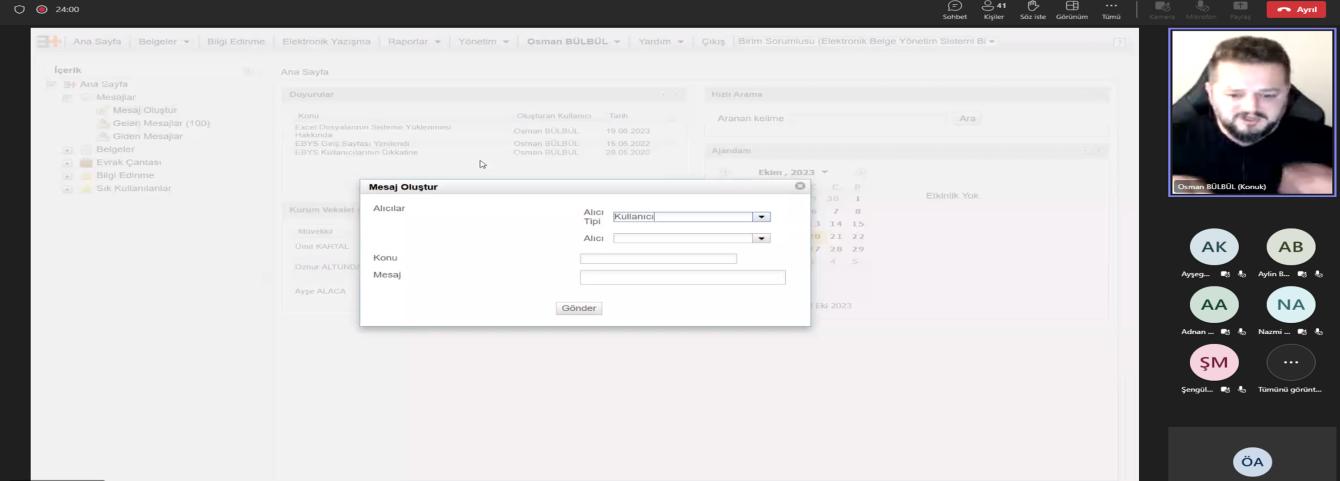Open the Ana Sayfa menu item
This screenshot has width=1340, height=481.
(100, 41)
